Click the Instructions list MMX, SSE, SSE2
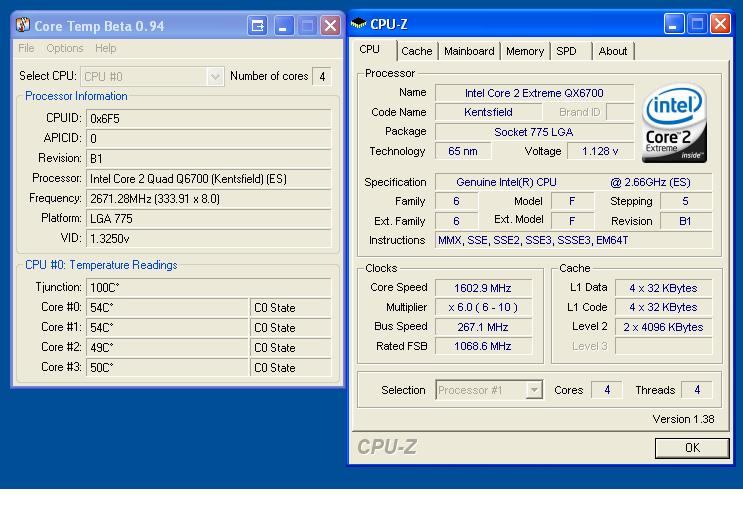Screen dimensions: 743x512 pyautogui.click(x=573, y=240)
